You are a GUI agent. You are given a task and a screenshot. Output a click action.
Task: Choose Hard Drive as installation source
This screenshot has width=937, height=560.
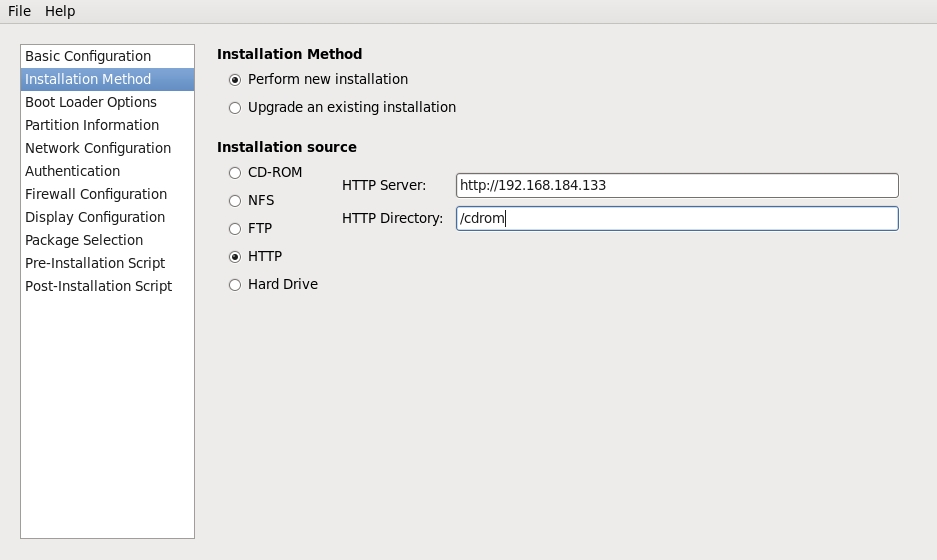235,285
